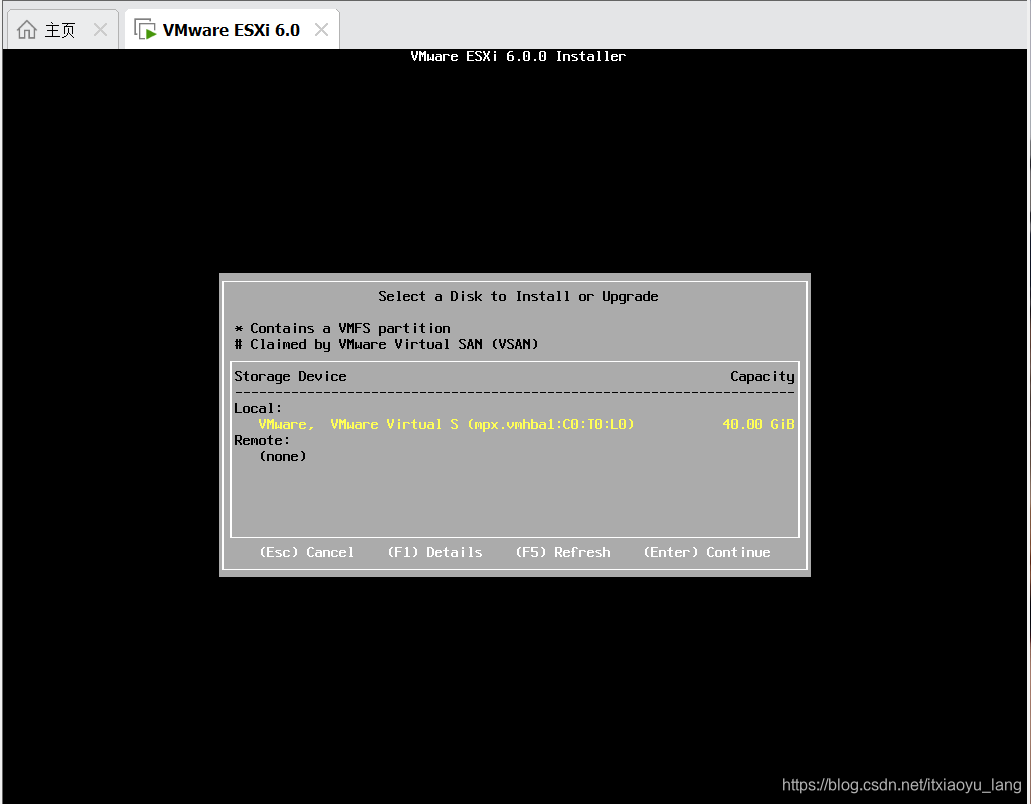Click the (F1) Details option
Screen dimensions: 1031x804
[x=435, y=552]
